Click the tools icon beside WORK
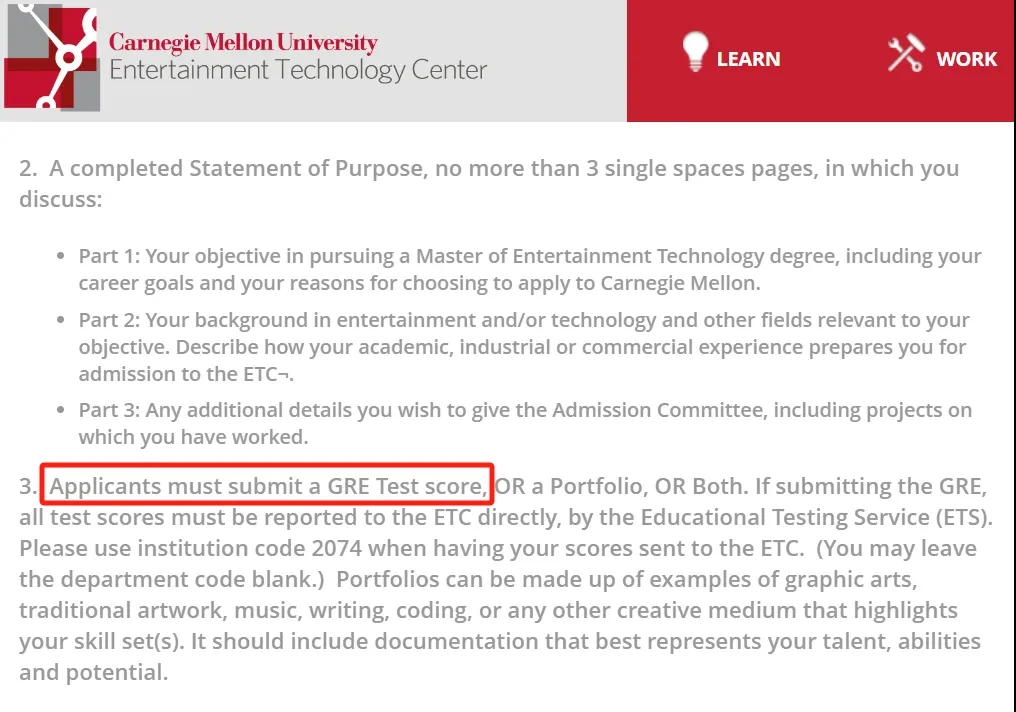Viewport: 1016px width, 712px height. tap(906, 52)
